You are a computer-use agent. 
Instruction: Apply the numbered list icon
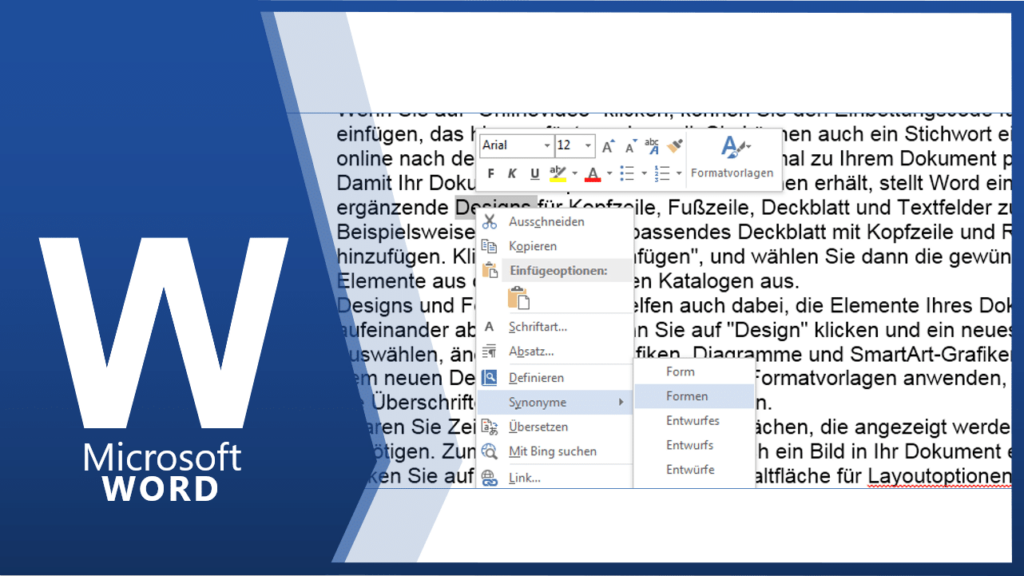click(659, 174)
